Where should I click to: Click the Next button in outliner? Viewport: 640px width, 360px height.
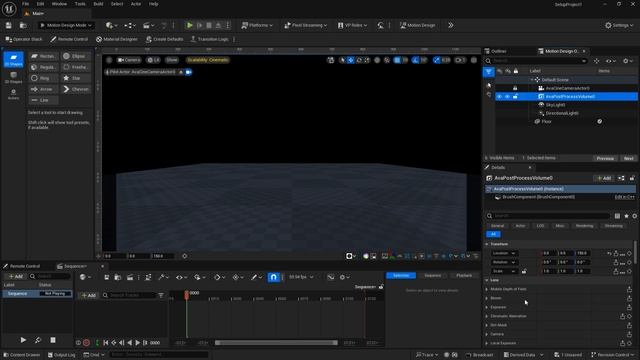point(628,158)
